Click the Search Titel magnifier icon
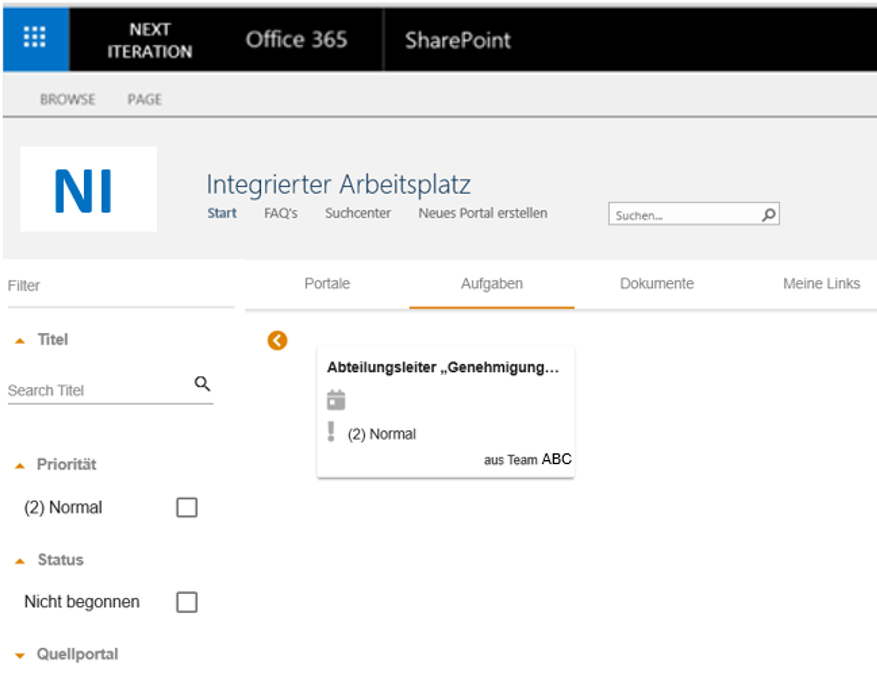The width and height of the screenshot is (877, 698). pyautogui.click(x=202, y=384)
